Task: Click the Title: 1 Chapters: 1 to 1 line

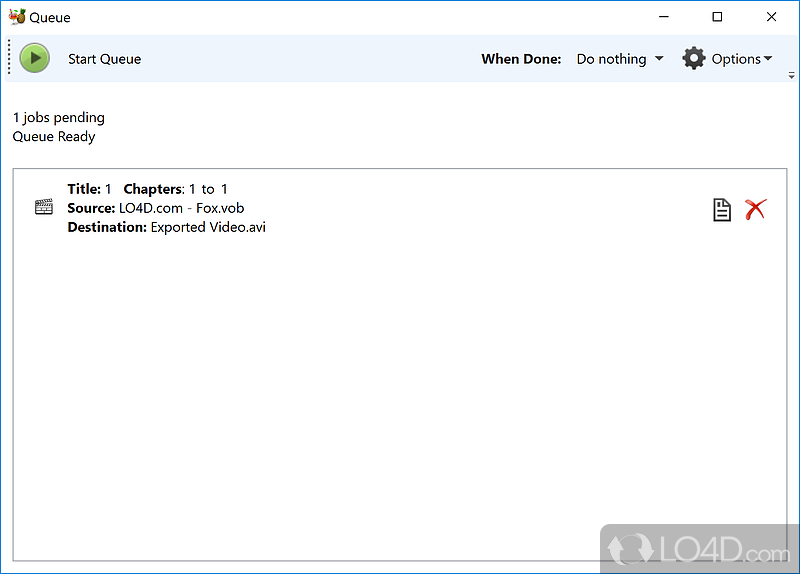Action: [x=147, y=189]
